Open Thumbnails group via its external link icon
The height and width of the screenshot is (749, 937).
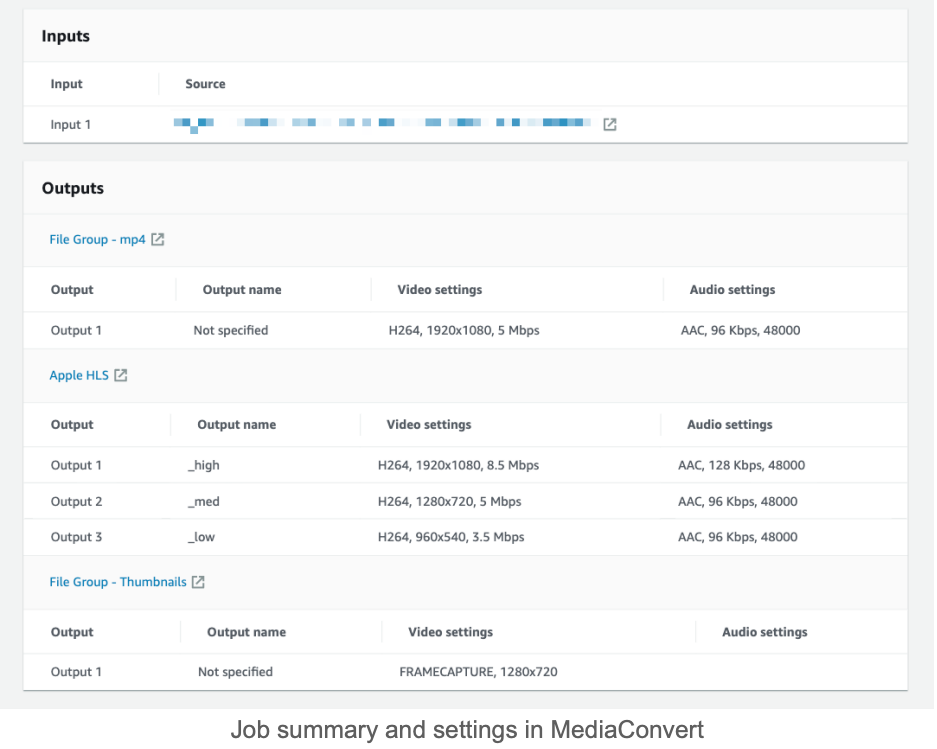tap(196, 581)
